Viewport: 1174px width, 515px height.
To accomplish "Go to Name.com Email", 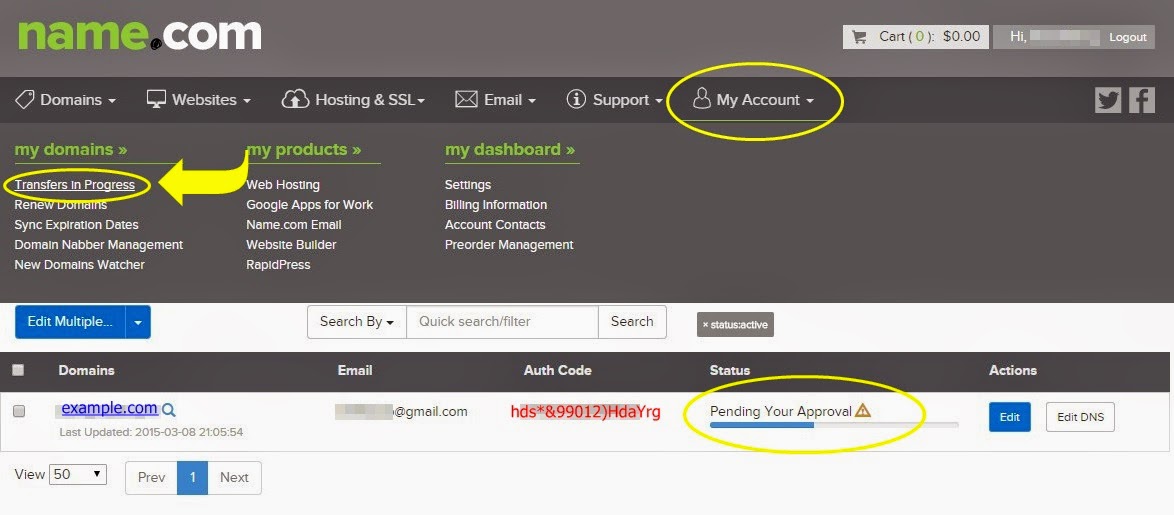I will point(294,225).
